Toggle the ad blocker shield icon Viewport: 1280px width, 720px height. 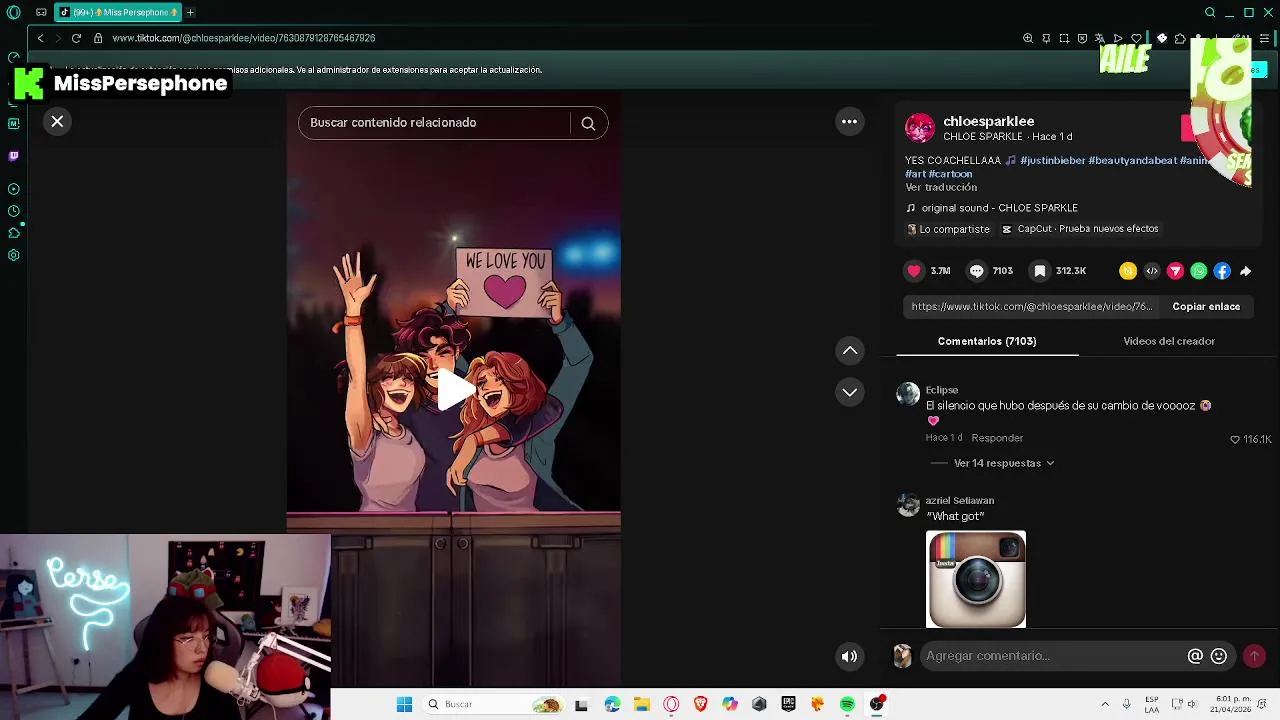pyautogui.click(x=1082, y=38)
